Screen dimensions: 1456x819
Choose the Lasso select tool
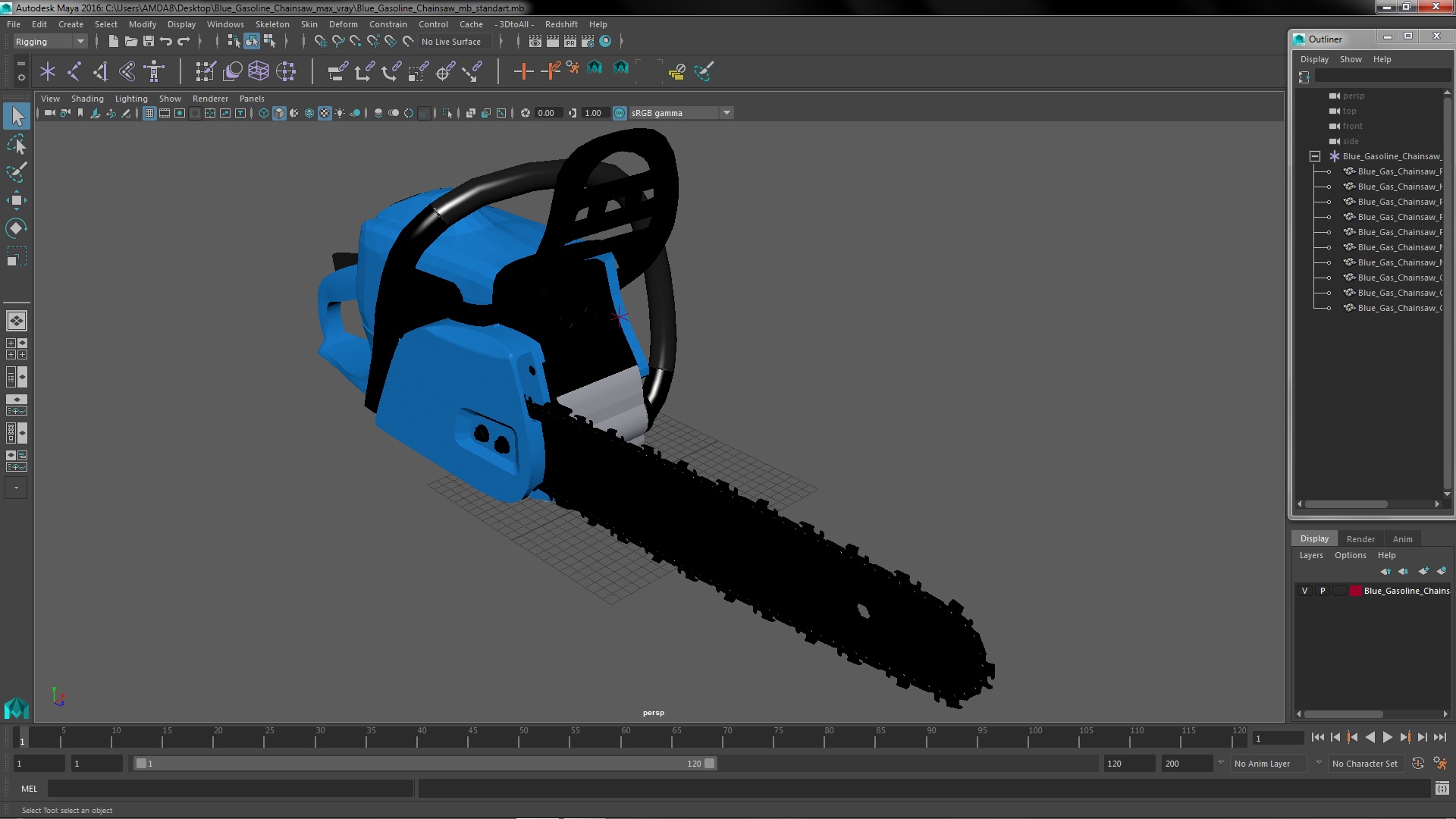coord(17,144)
